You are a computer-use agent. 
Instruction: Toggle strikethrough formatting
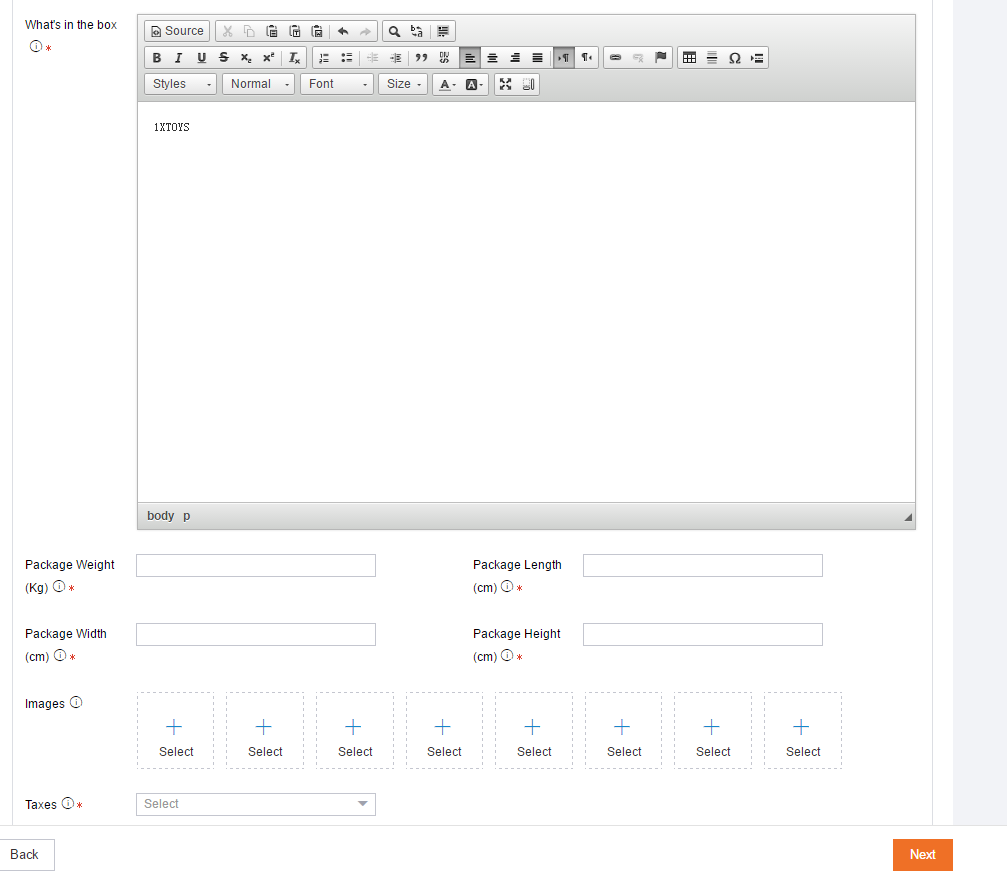point(223,58)
